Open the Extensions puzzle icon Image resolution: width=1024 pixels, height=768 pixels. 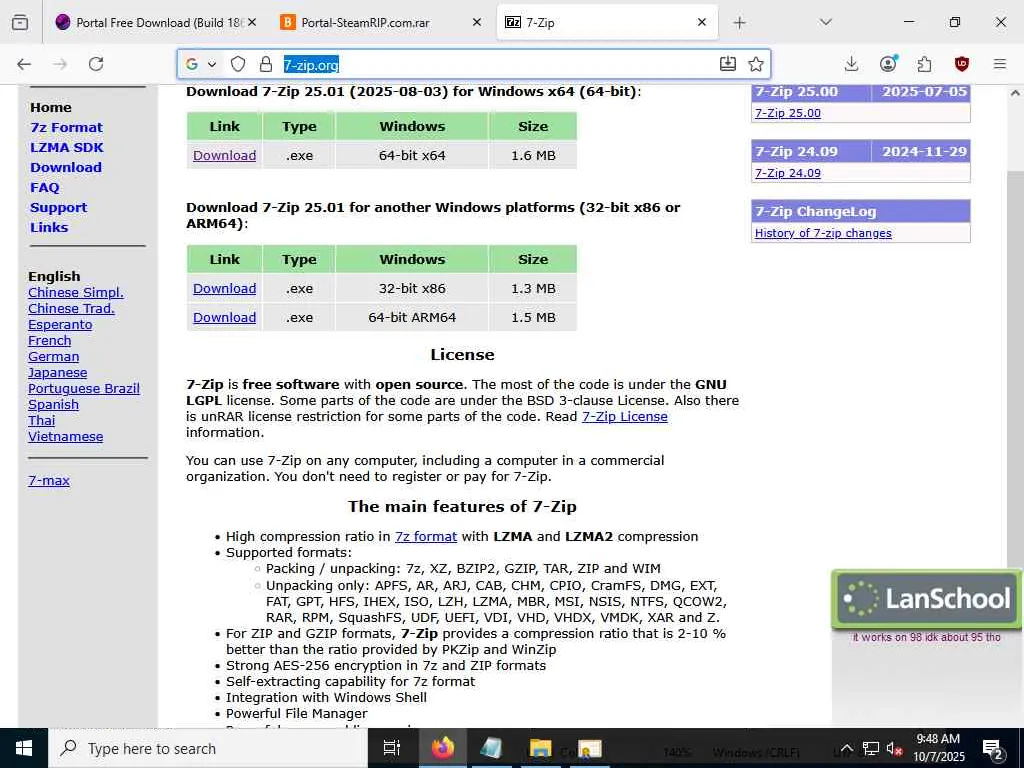(924, 64)
